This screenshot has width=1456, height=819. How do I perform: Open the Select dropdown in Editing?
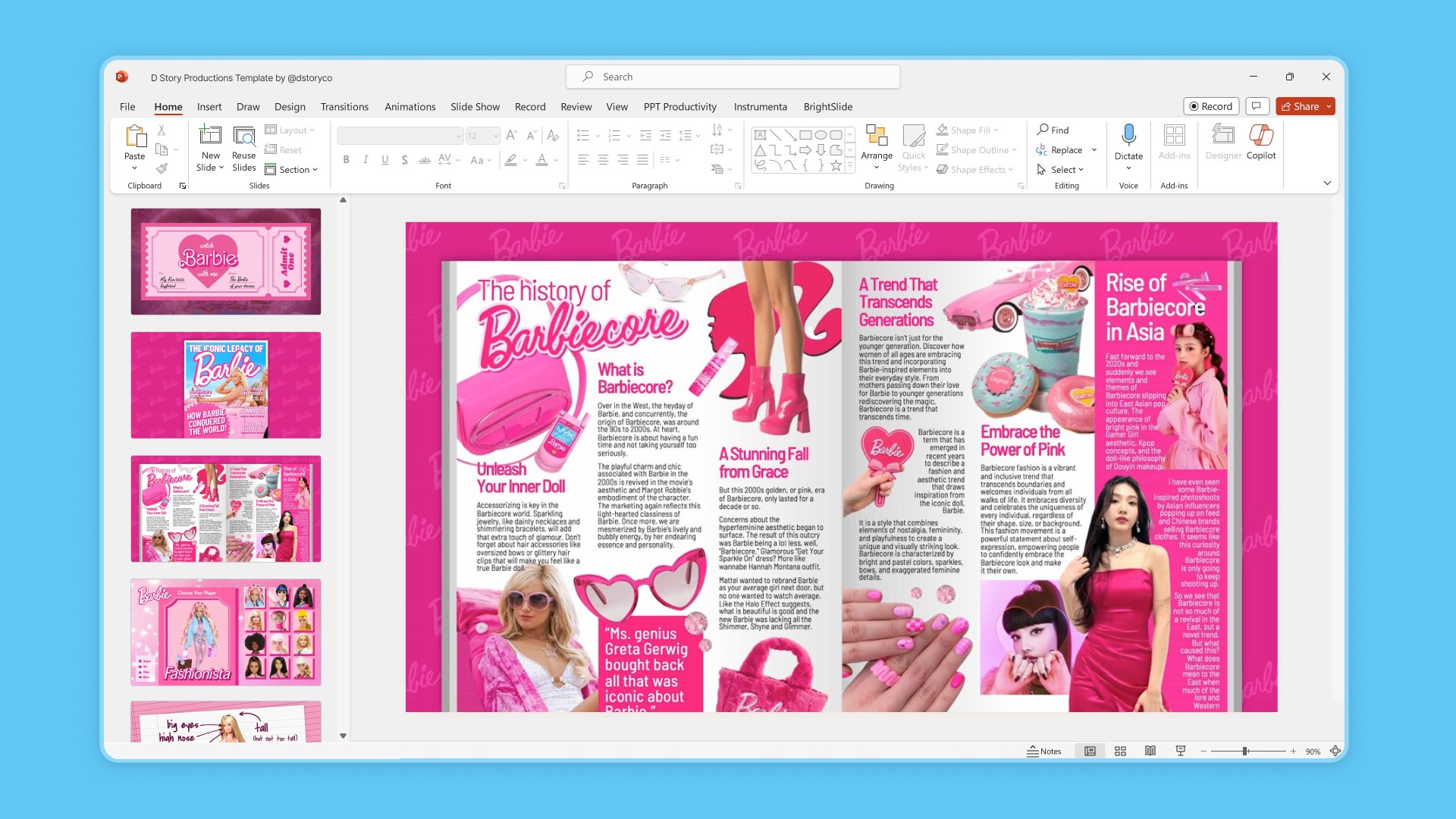1062,169
